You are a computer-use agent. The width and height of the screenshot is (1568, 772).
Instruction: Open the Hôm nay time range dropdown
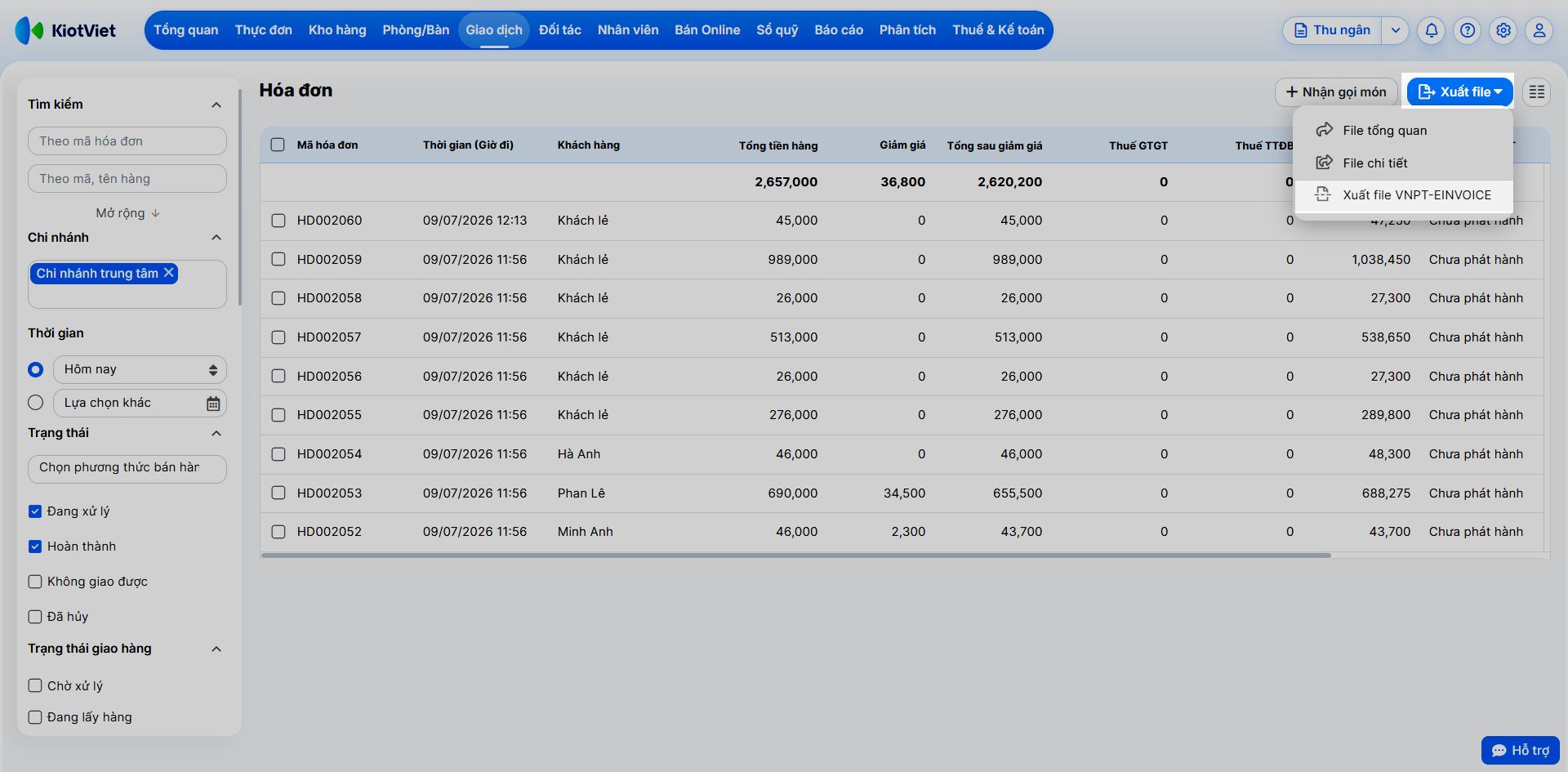click(x=140, y=369)
